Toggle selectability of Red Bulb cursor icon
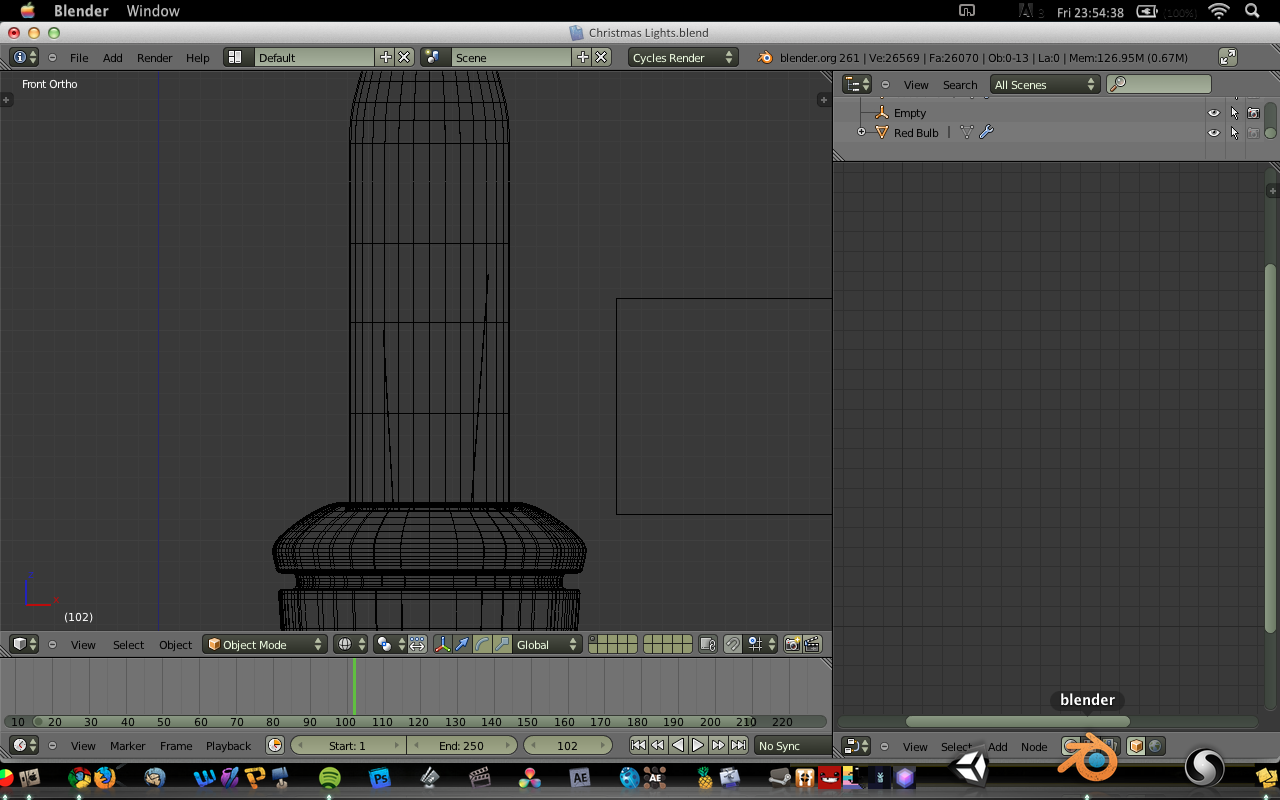The height and width of the screenshot is (800, 1280). click(1234, 132)
